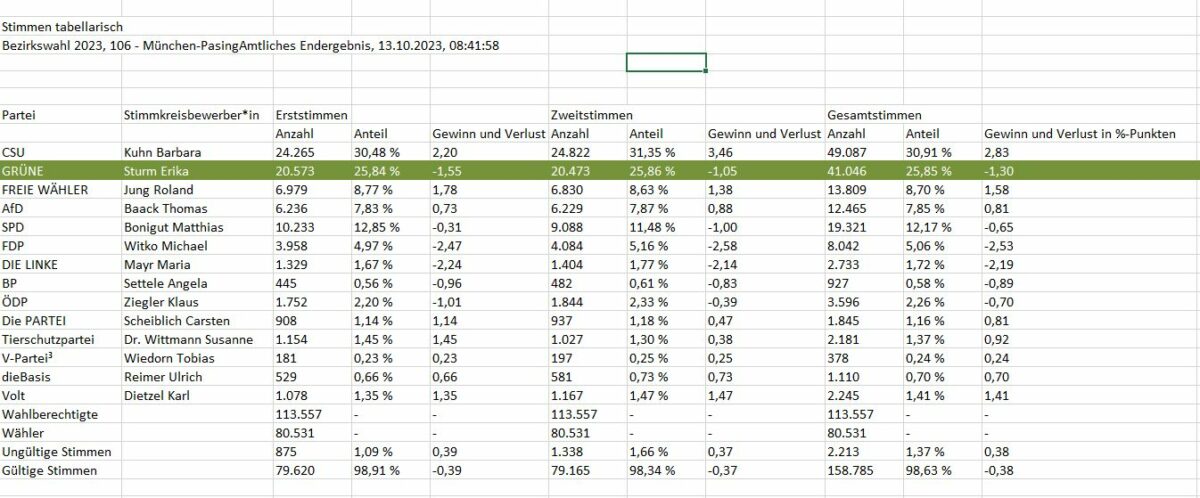Select the 'SPD' party cell

[13, 226]
